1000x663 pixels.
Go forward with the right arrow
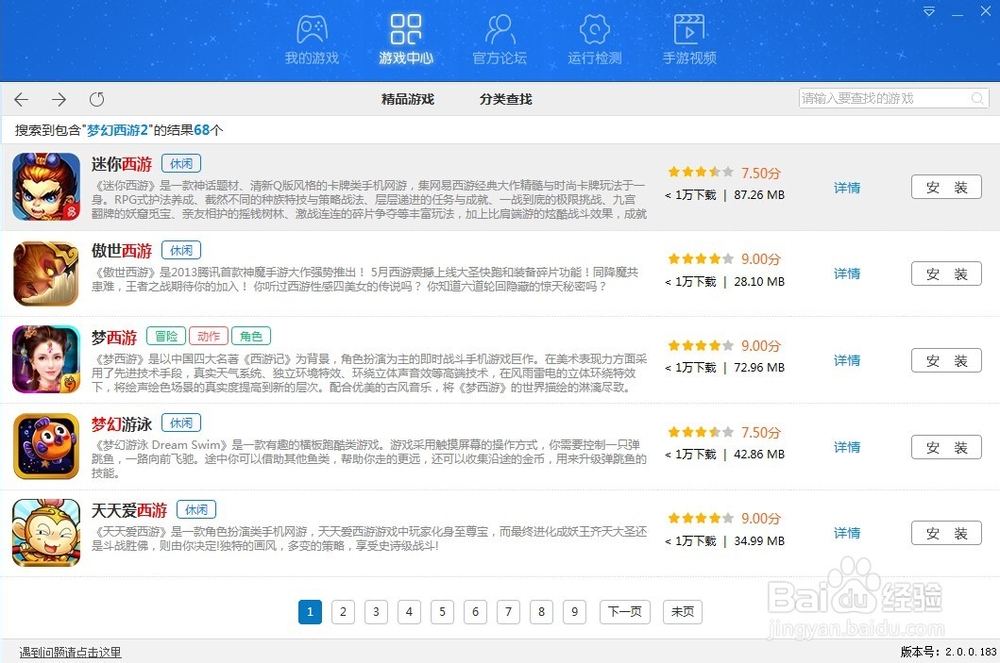click(x=59, y=99)
